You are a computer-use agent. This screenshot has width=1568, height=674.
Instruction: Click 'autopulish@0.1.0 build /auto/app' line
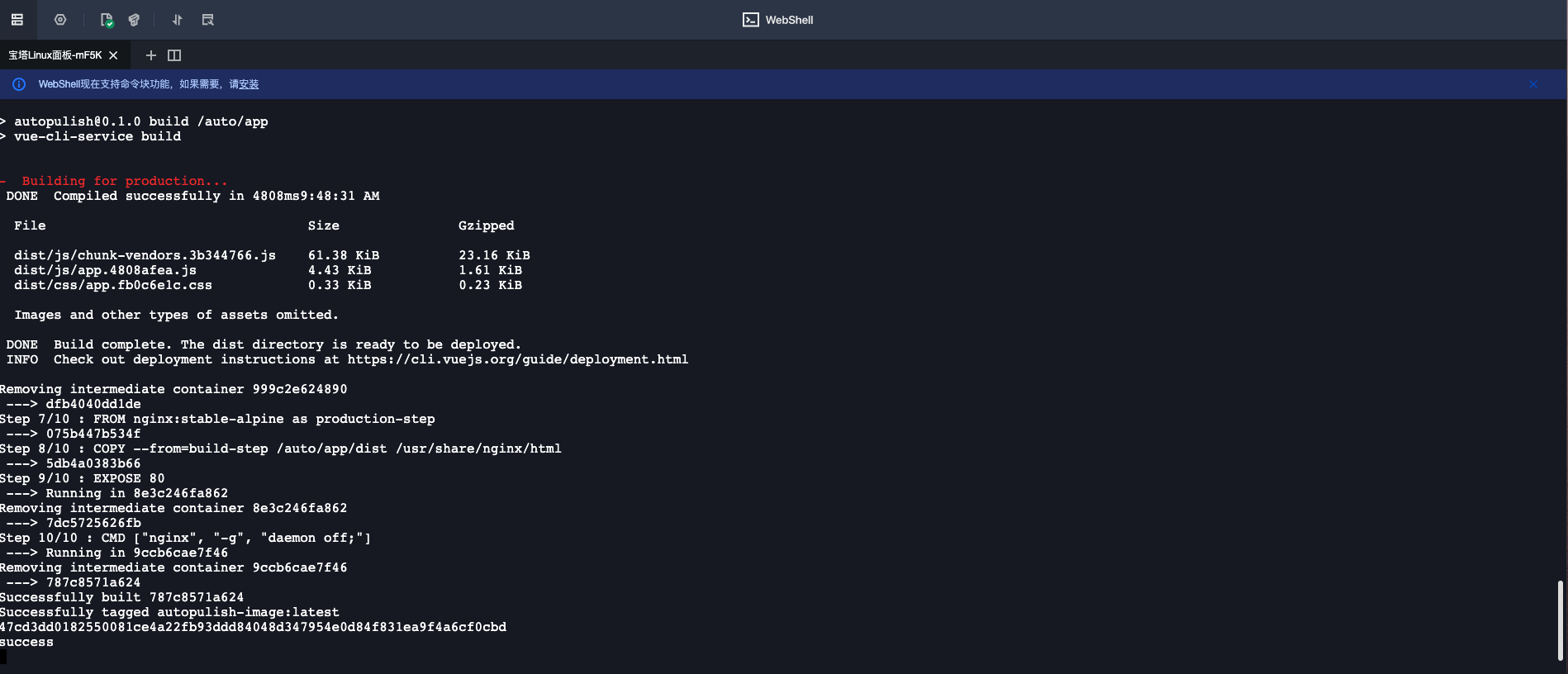point(141,121)
